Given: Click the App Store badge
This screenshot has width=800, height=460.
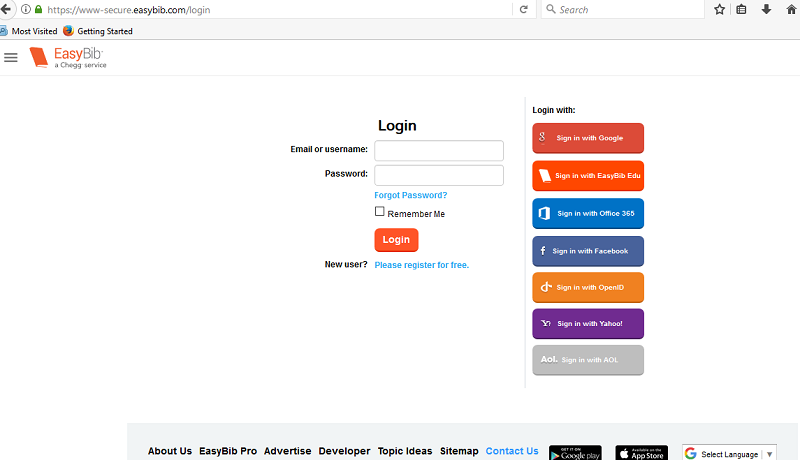Looking at the screenshot, I should click(641, 453).
